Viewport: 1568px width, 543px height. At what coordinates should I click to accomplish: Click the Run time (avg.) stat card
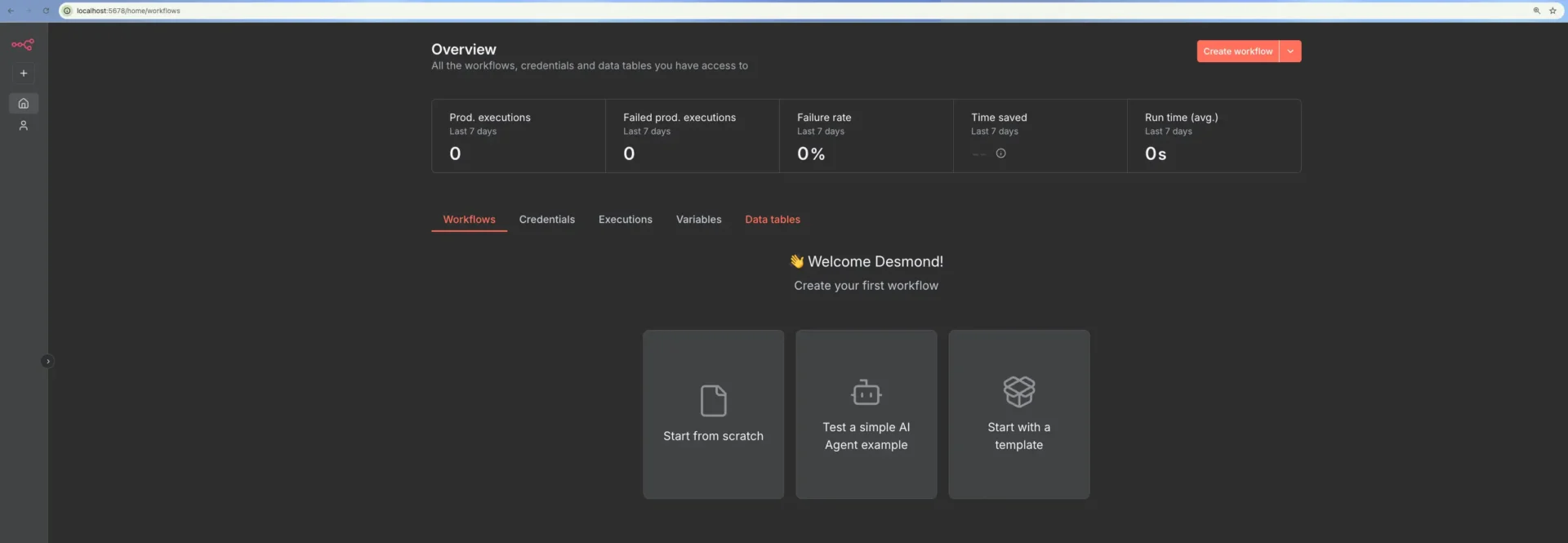1214,136
